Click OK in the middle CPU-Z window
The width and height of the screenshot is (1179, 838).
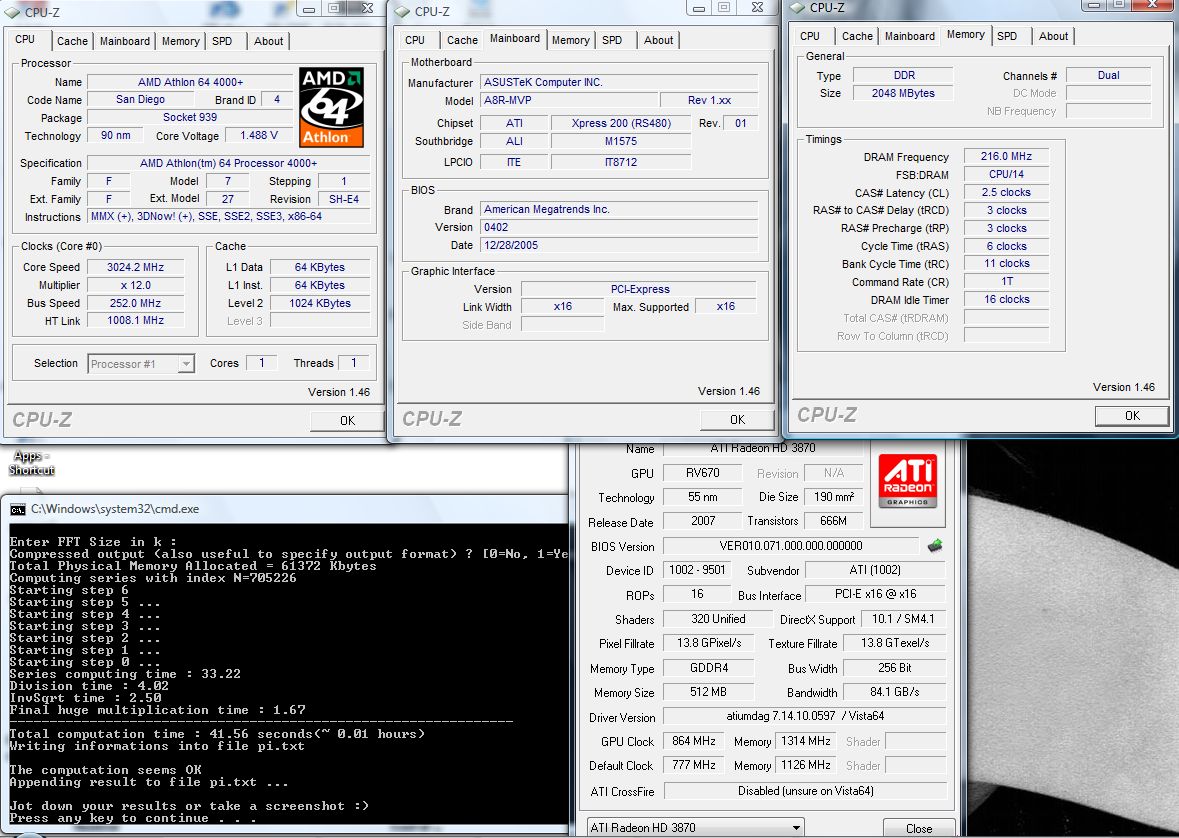(737, 420)
